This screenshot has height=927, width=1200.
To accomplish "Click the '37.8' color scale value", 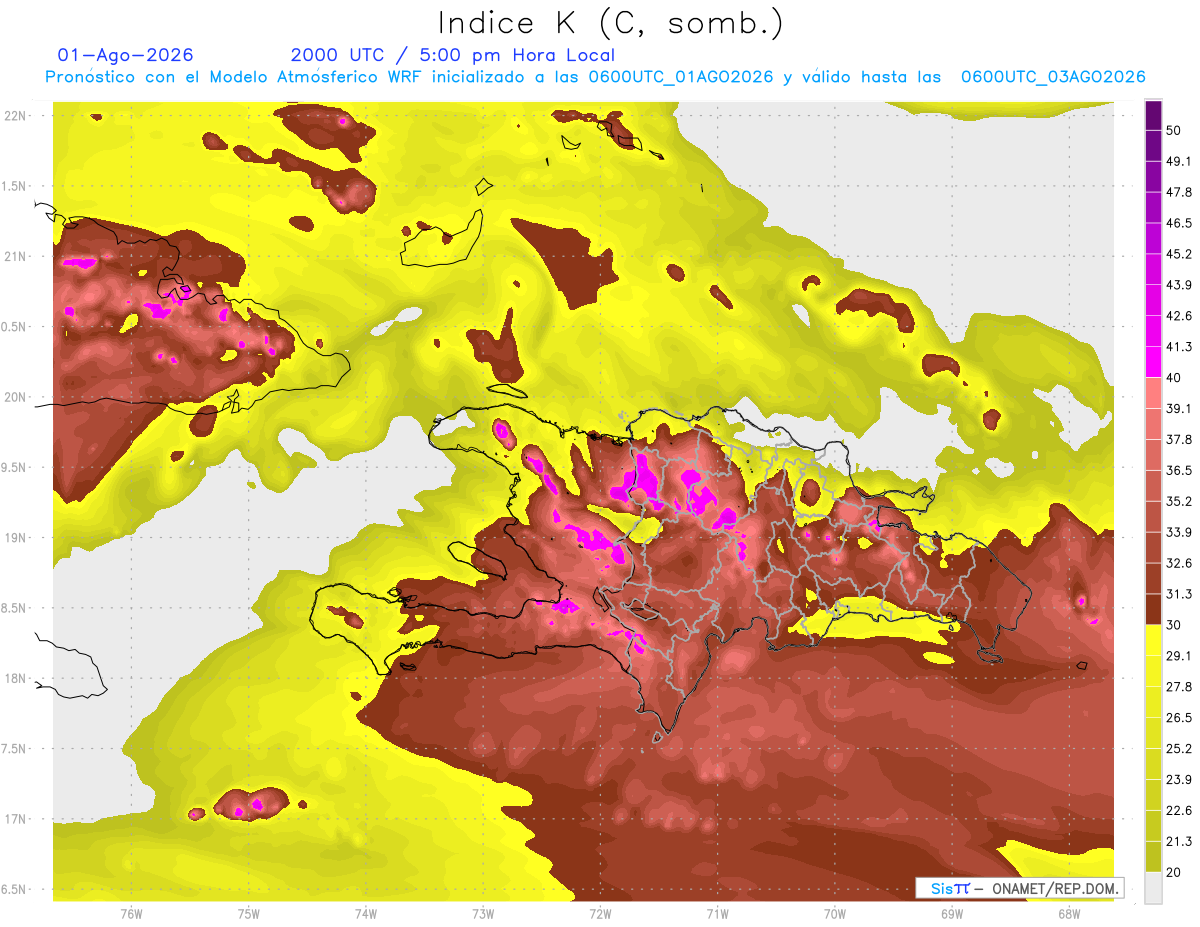I will click(1179, 439).
